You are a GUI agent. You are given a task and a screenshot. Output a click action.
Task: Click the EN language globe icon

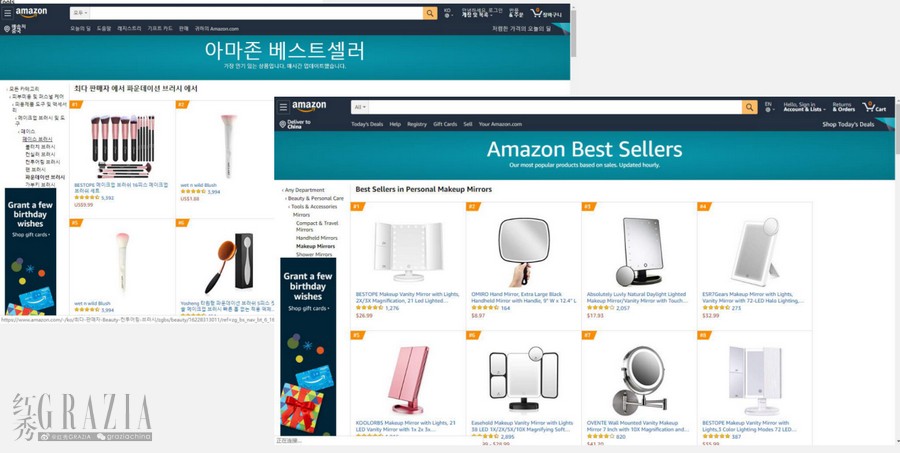(x=768, y=107)
